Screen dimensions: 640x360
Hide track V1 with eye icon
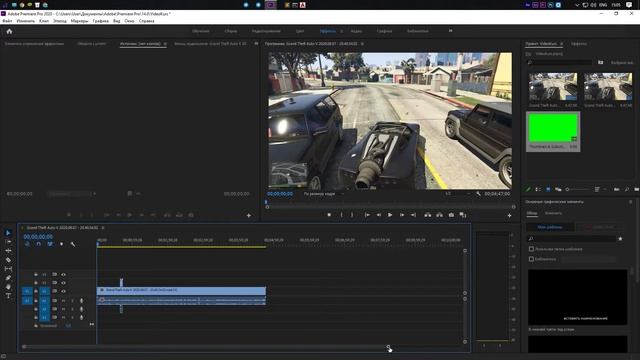click(63, 291)
